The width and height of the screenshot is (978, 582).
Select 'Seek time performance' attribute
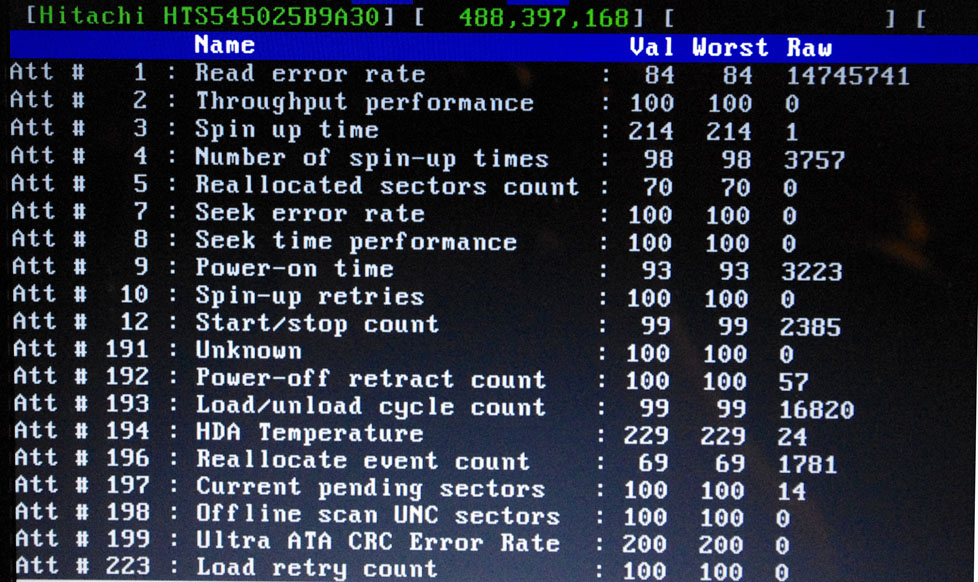(x=356, y=241)
